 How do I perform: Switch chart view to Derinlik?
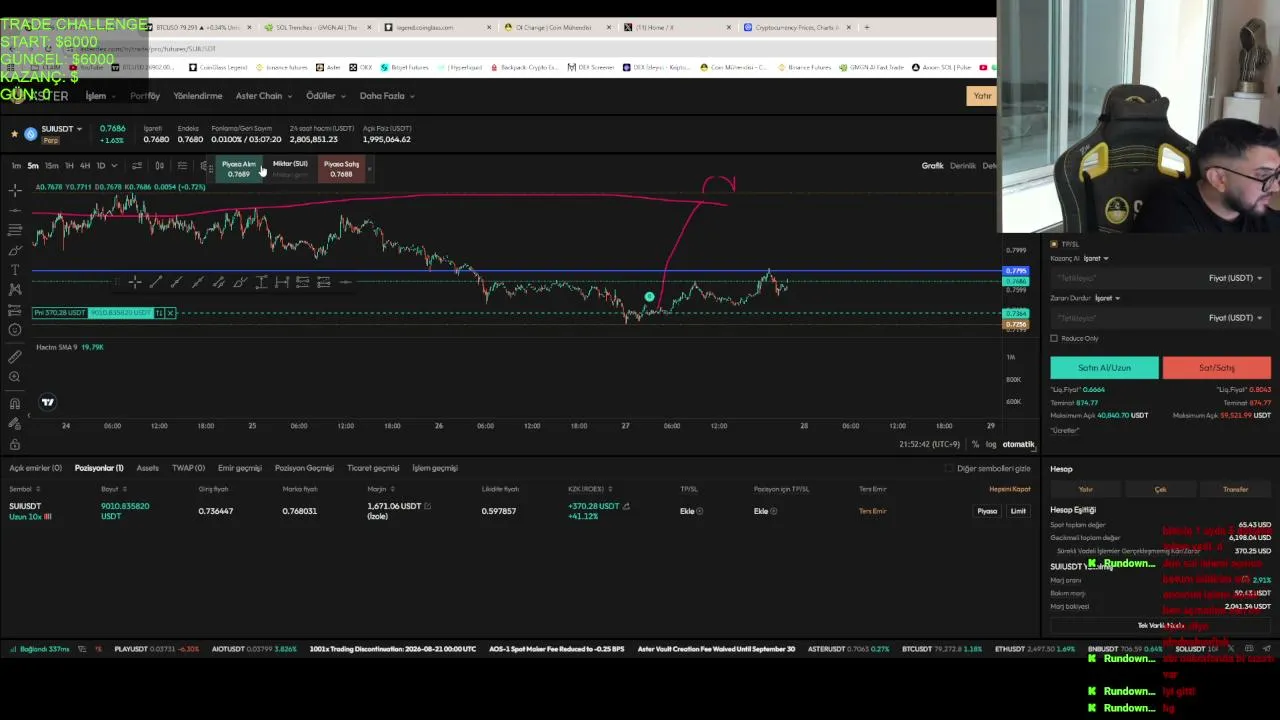962,166
